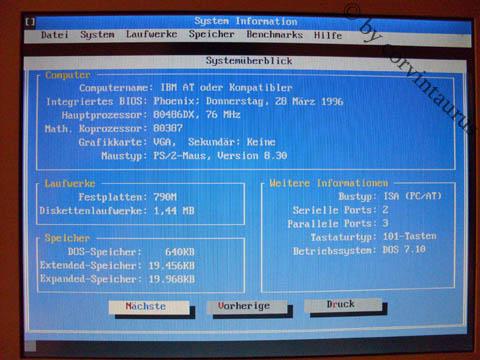Click the Speicher group heading in panel

(67, 238)
